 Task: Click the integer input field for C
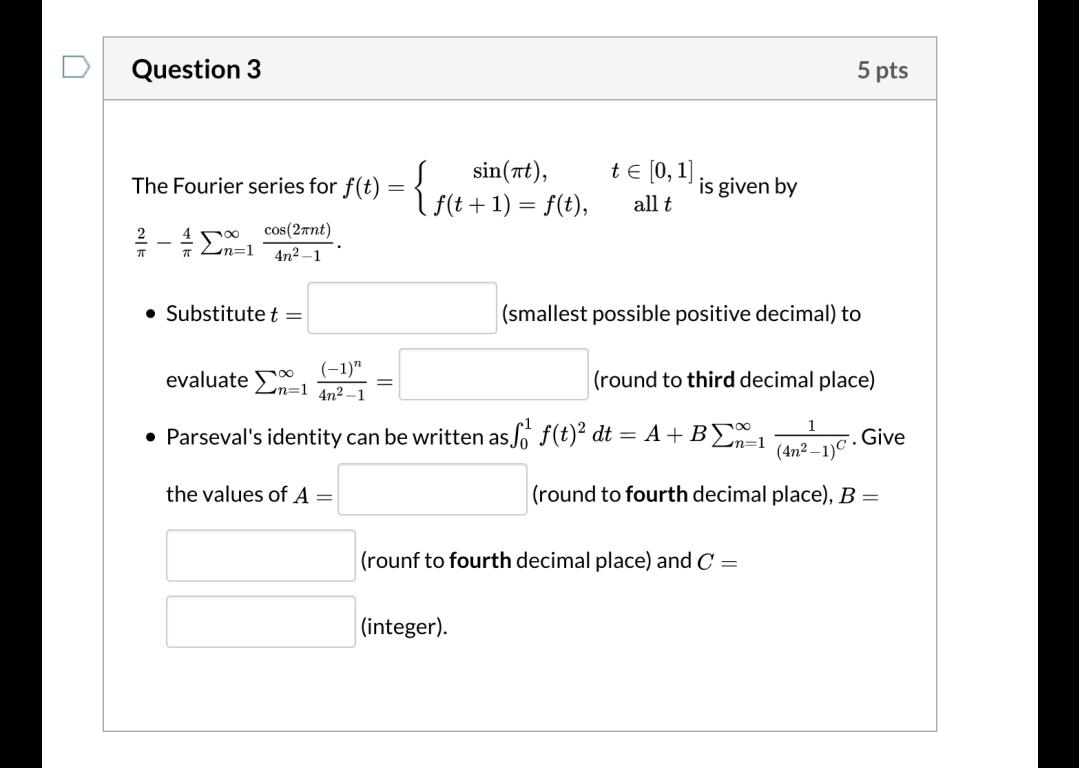pyautogui.click(x=260, y=621)
